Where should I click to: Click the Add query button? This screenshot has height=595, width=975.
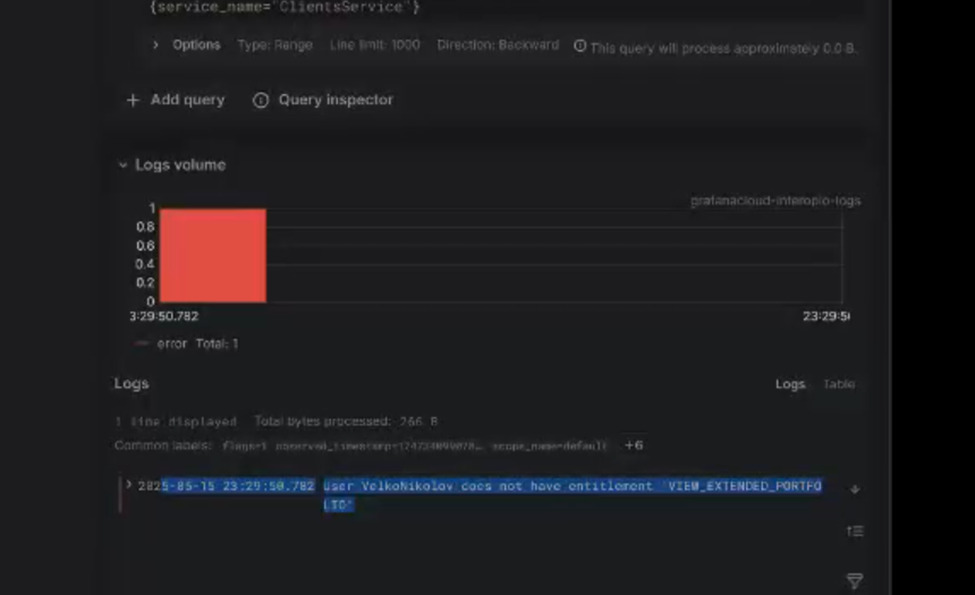coord(175,99)
